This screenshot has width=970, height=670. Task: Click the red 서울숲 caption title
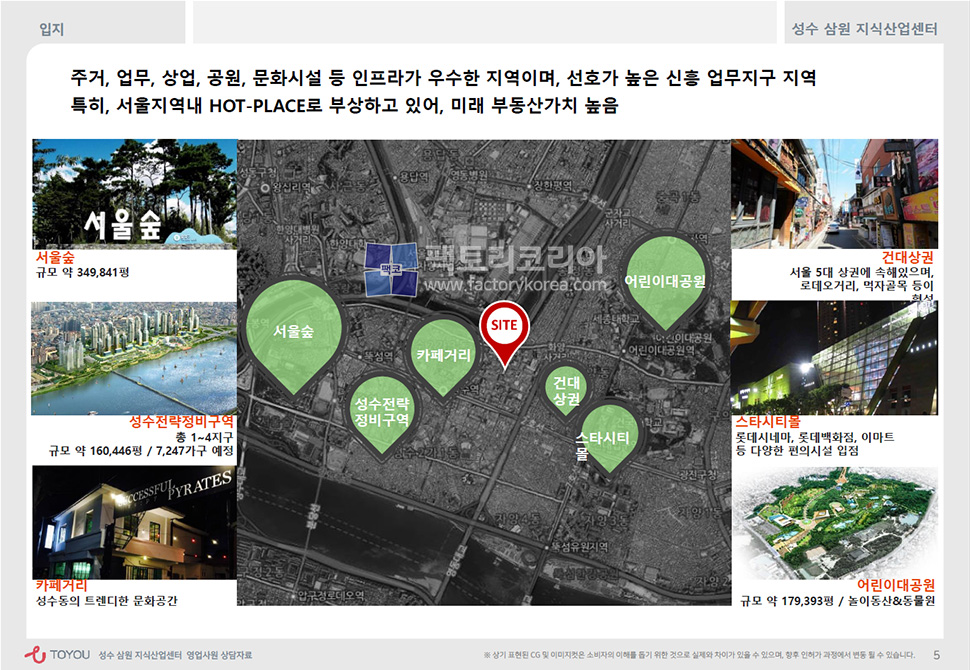(x=54, y=257)
